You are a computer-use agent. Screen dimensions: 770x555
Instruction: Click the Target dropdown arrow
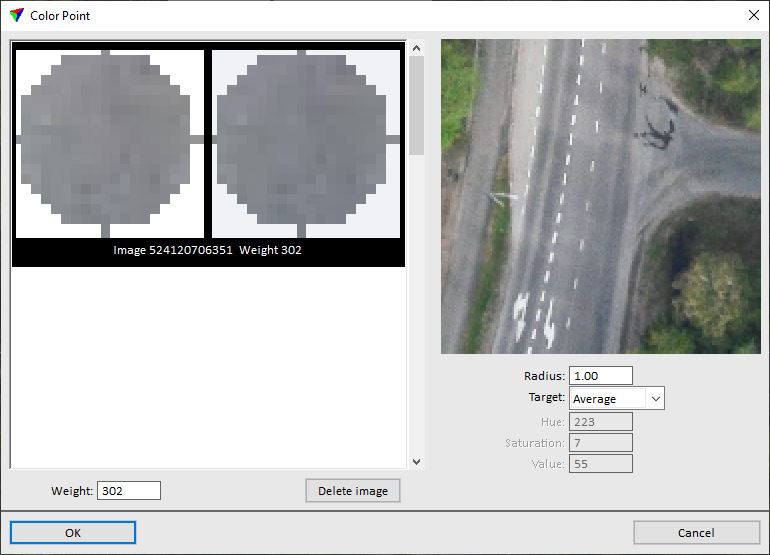(x=655, y=399)
